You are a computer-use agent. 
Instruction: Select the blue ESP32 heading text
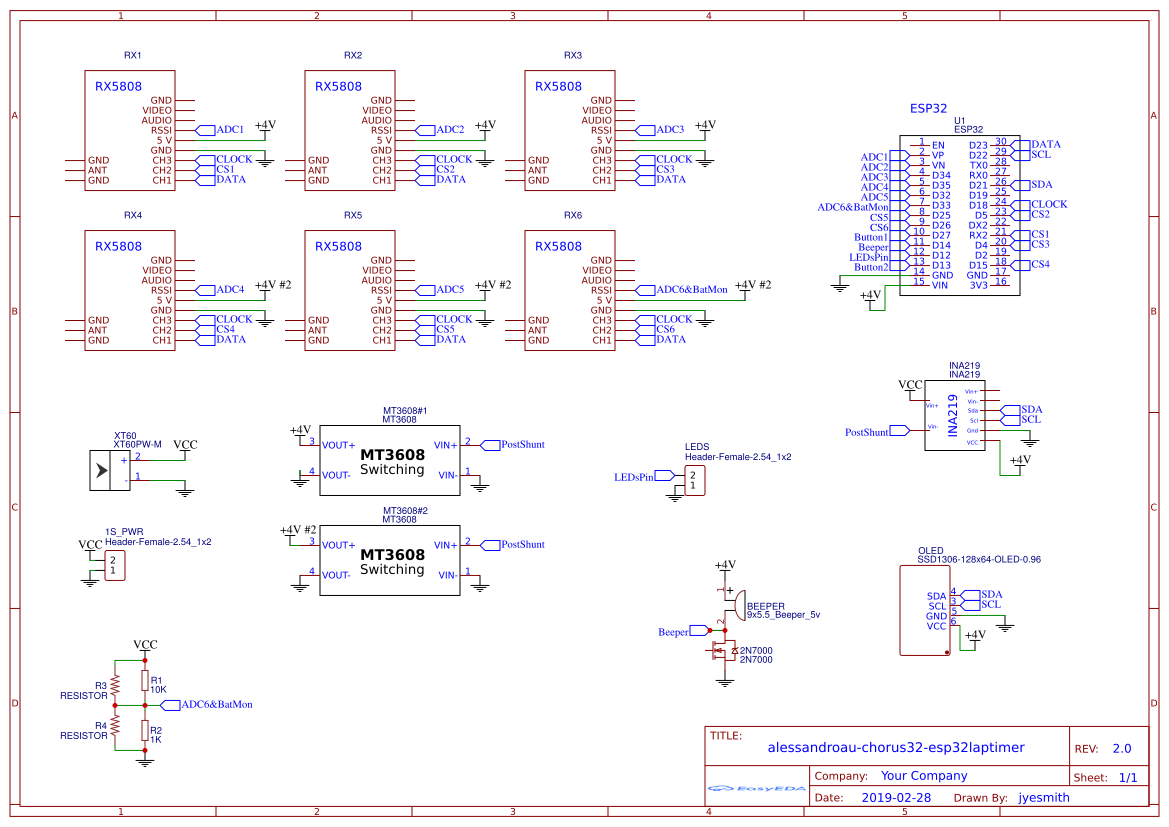[928, 108]
